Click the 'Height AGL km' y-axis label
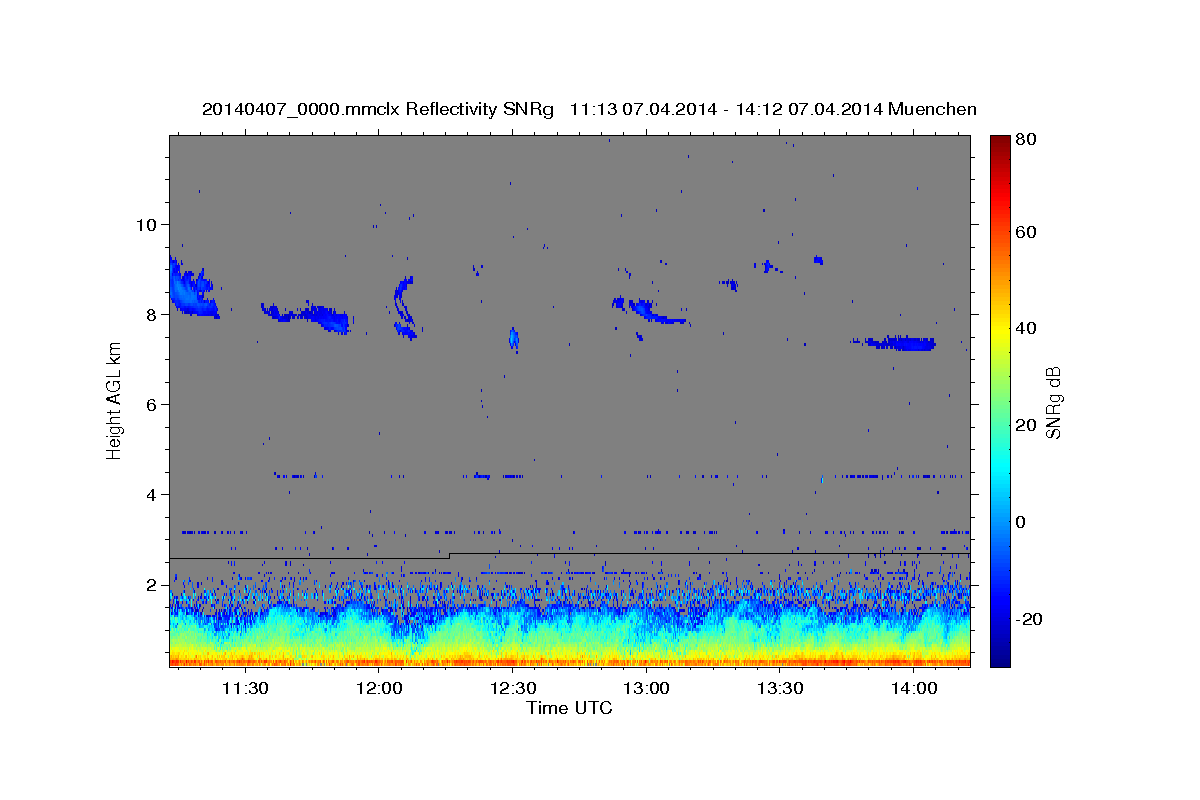The width and height of the screenshot is (1200, 800). (x=114, y=402)
